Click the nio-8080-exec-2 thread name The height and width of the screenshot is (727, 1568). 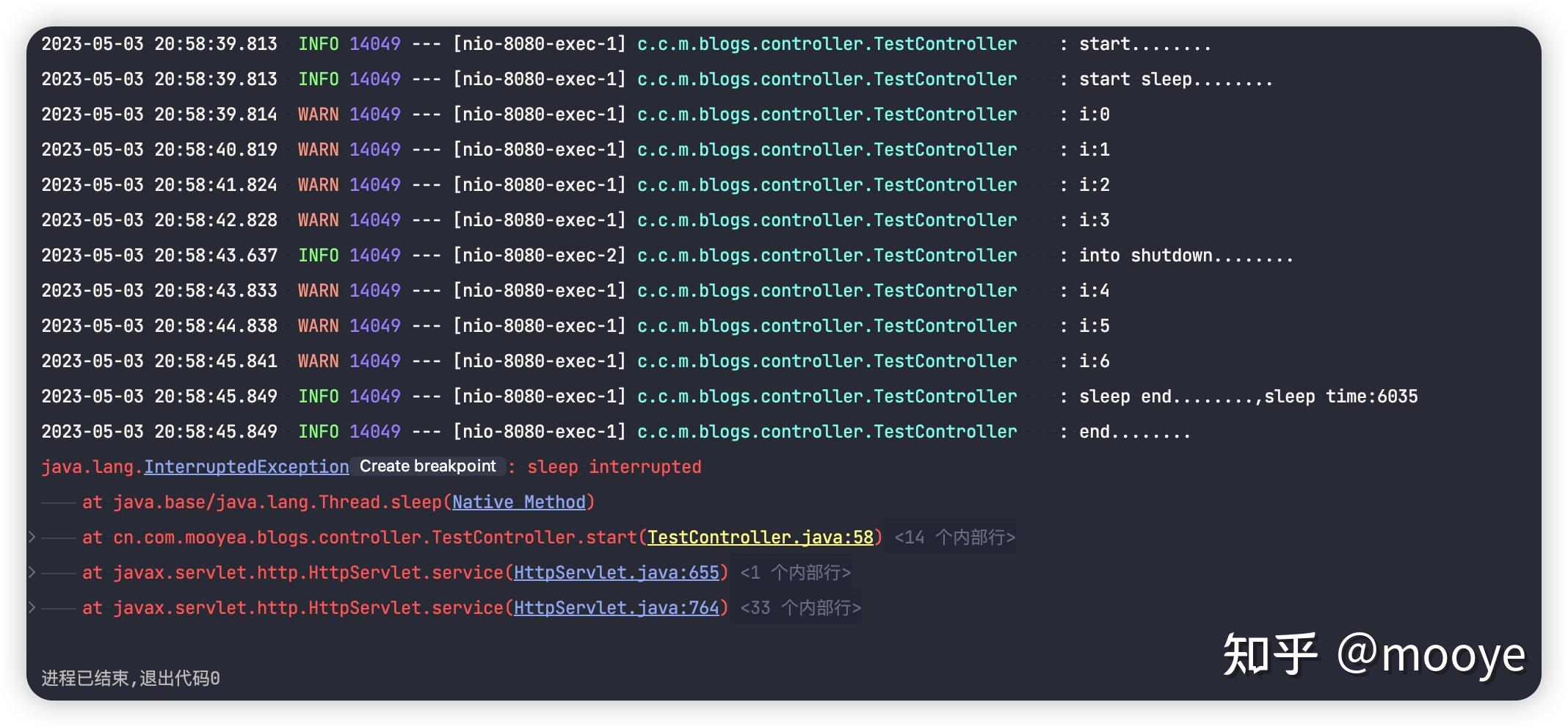click(x=539, y=256)
